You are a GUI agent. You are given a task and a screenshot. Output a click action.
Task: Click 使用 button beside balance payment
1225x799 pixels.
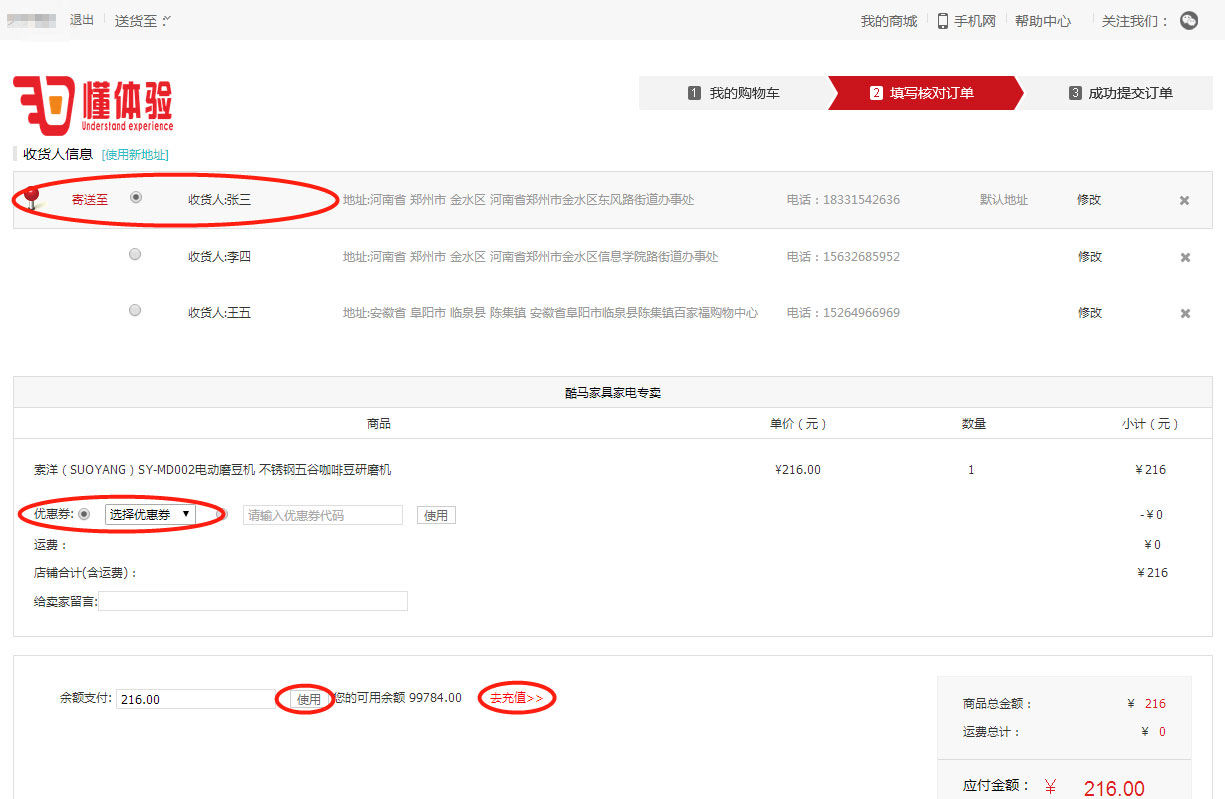point(309,699)
